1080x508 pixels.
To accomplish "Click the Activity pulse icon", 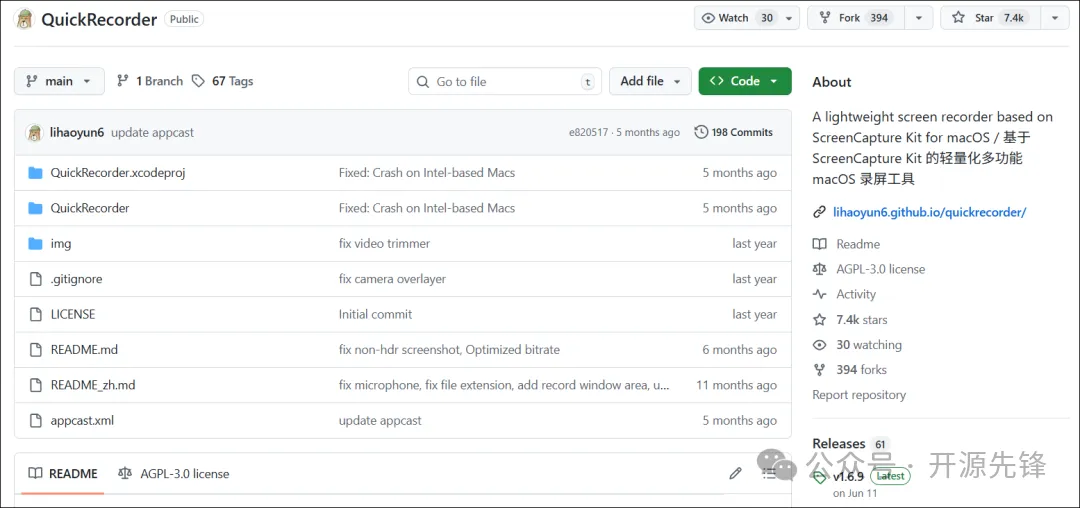I will tap(820, 294).
